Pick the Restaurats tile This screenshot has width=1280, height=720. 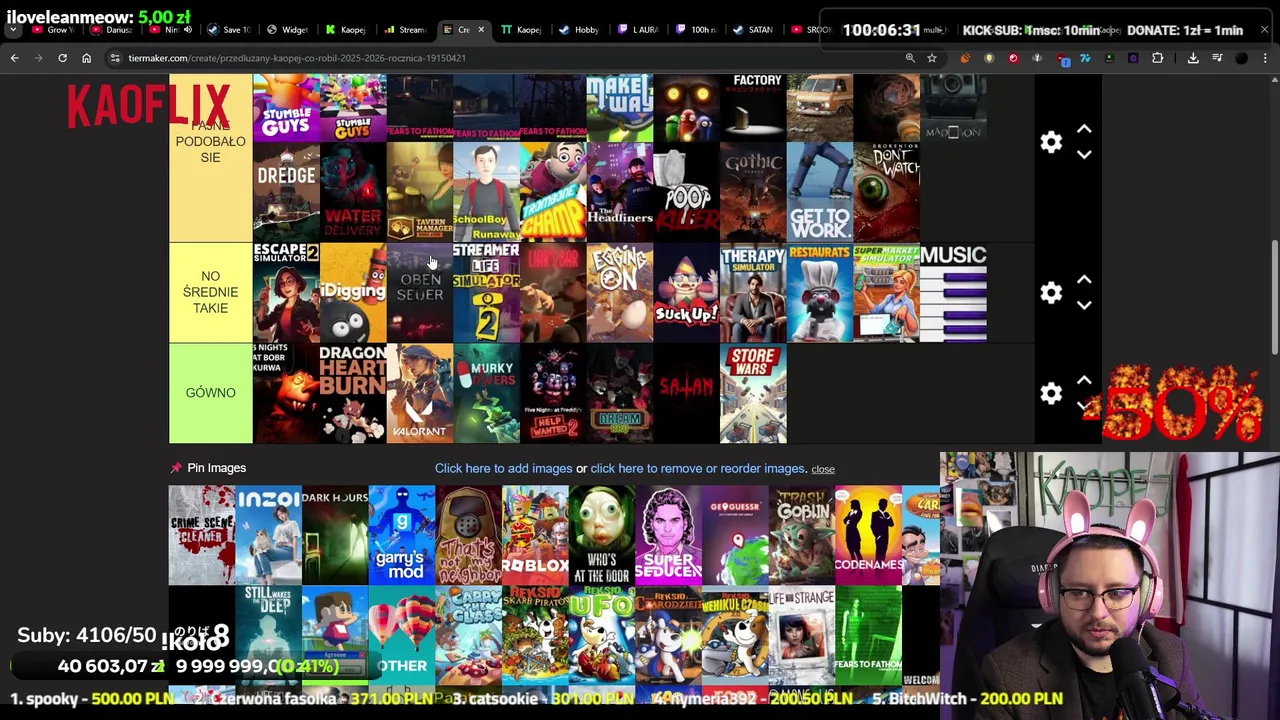[820, 292]
